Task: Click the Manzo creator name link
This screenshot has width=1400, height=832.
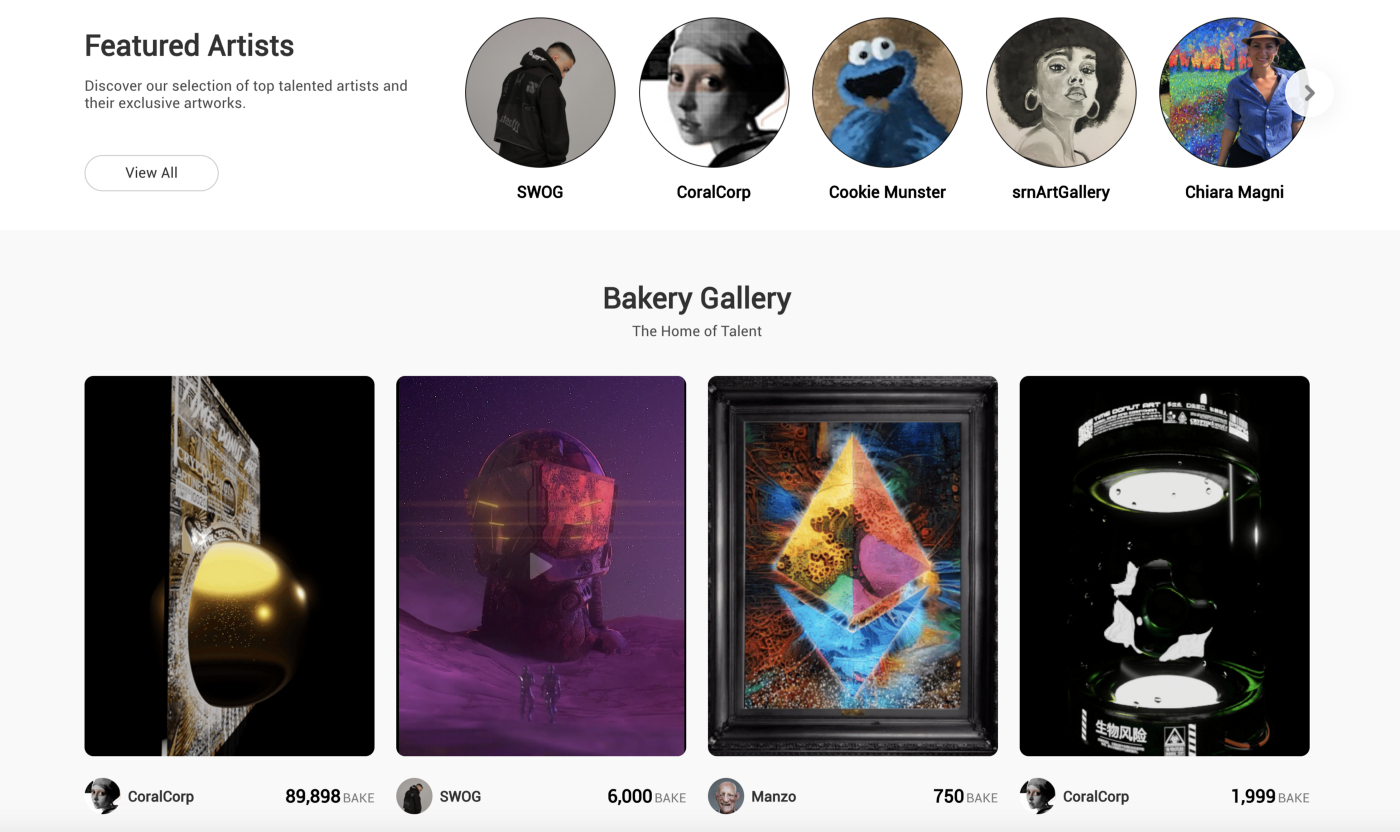Action: [774, 797]
